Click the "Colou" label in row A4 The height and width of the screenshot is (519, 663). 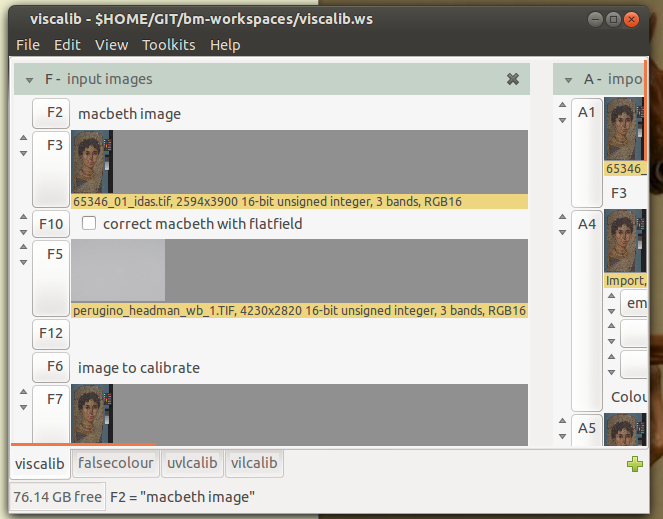(x=629, y=397)
